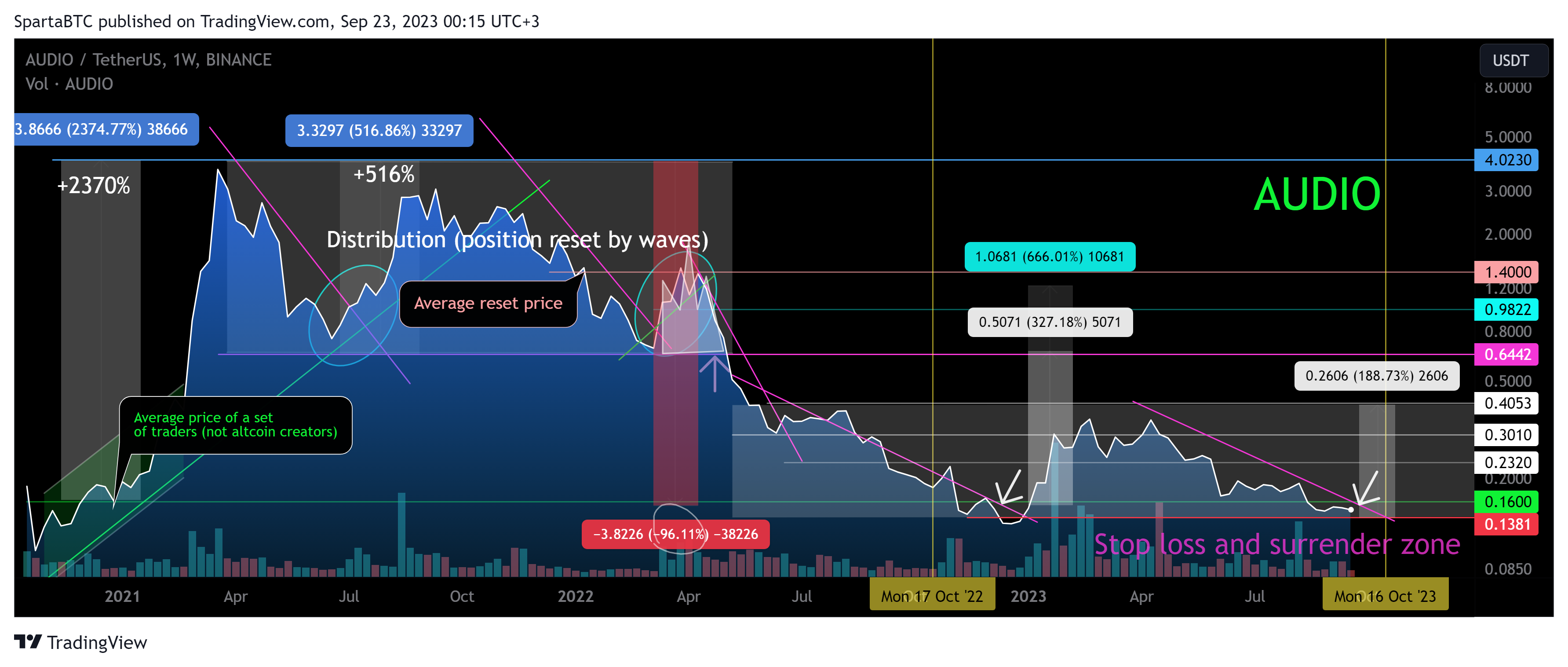Click the -3.8226 (-96.11%) red label
This screenshot has width=1568, height=667.
pyautogui.click(x=675, y=534)
